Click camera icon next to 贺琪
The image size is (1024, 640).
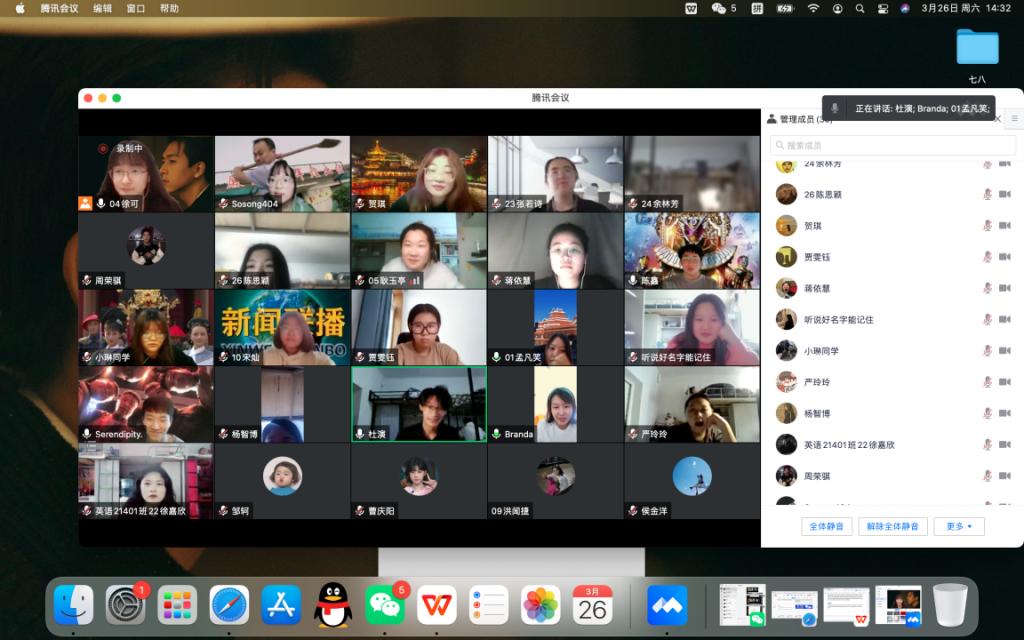pyautogui.click(x=1004, y=226)
